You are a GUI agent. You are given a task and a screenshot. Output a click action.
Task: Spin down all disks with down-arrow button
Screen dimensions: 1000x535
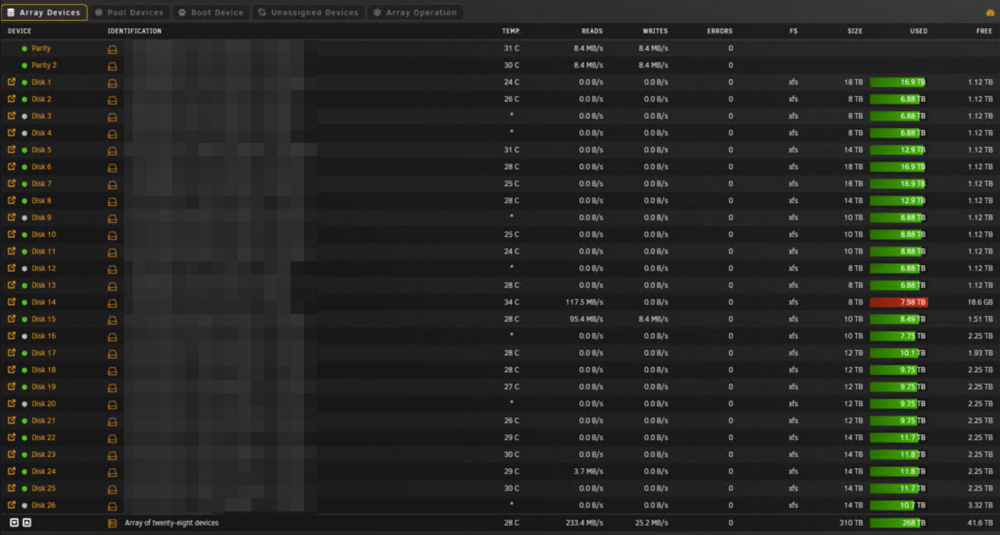[x=14, y=522]
